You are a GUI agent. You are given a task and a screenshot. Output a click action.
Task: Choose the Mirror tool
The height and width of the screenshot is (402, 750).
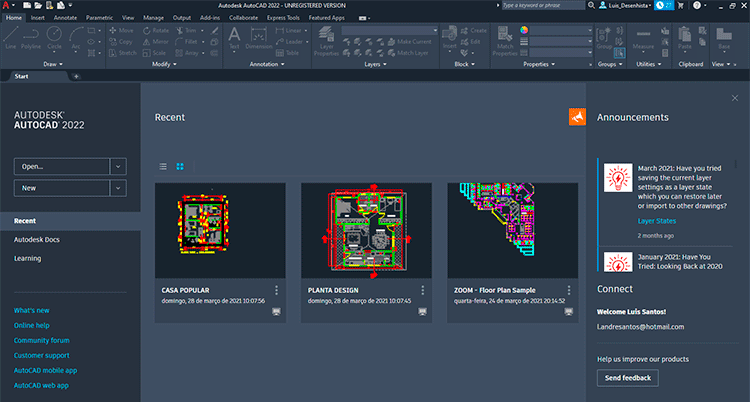[155, 42]
